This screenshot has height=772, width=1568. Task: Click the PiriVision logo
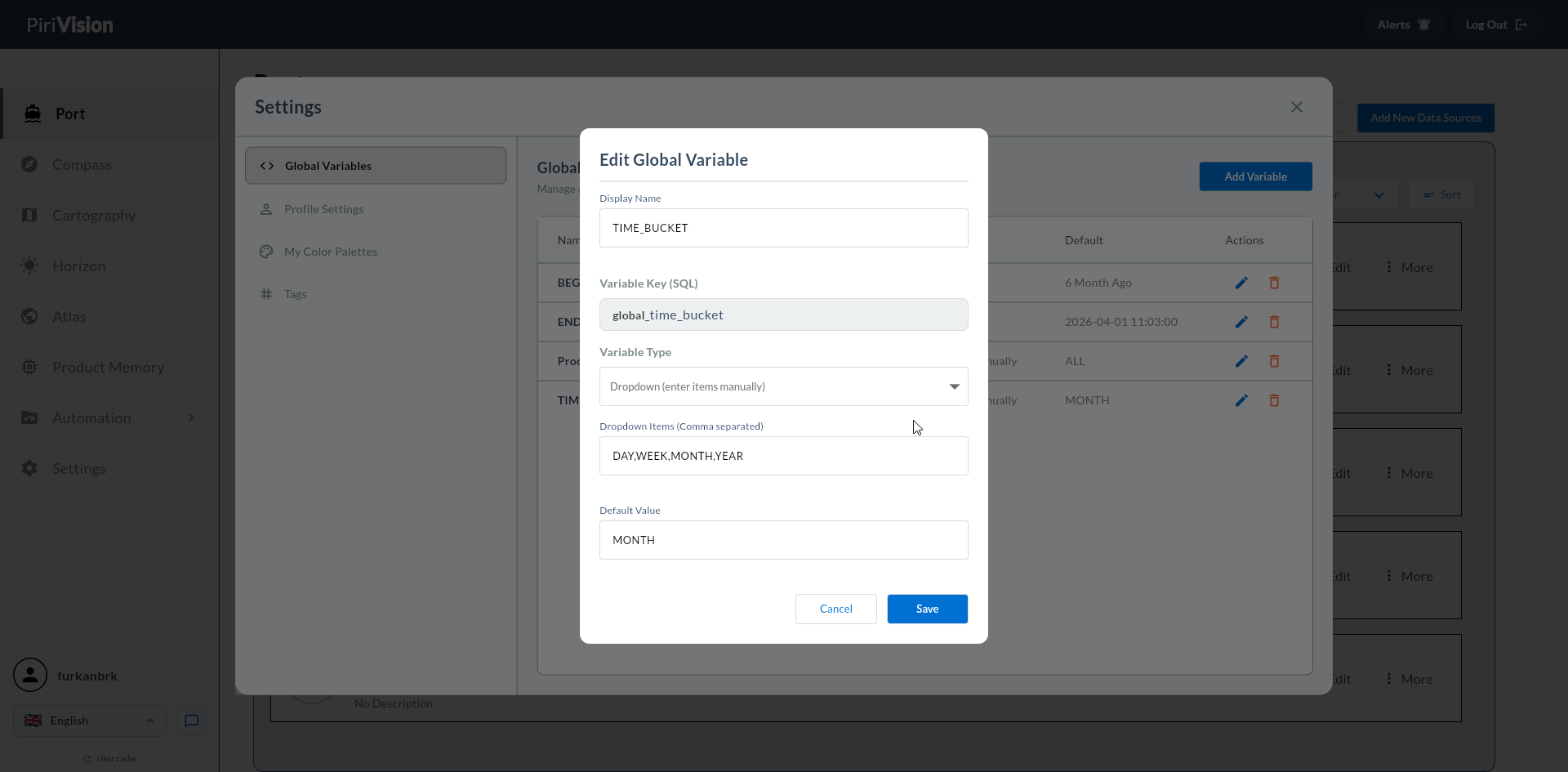[70, 25]
